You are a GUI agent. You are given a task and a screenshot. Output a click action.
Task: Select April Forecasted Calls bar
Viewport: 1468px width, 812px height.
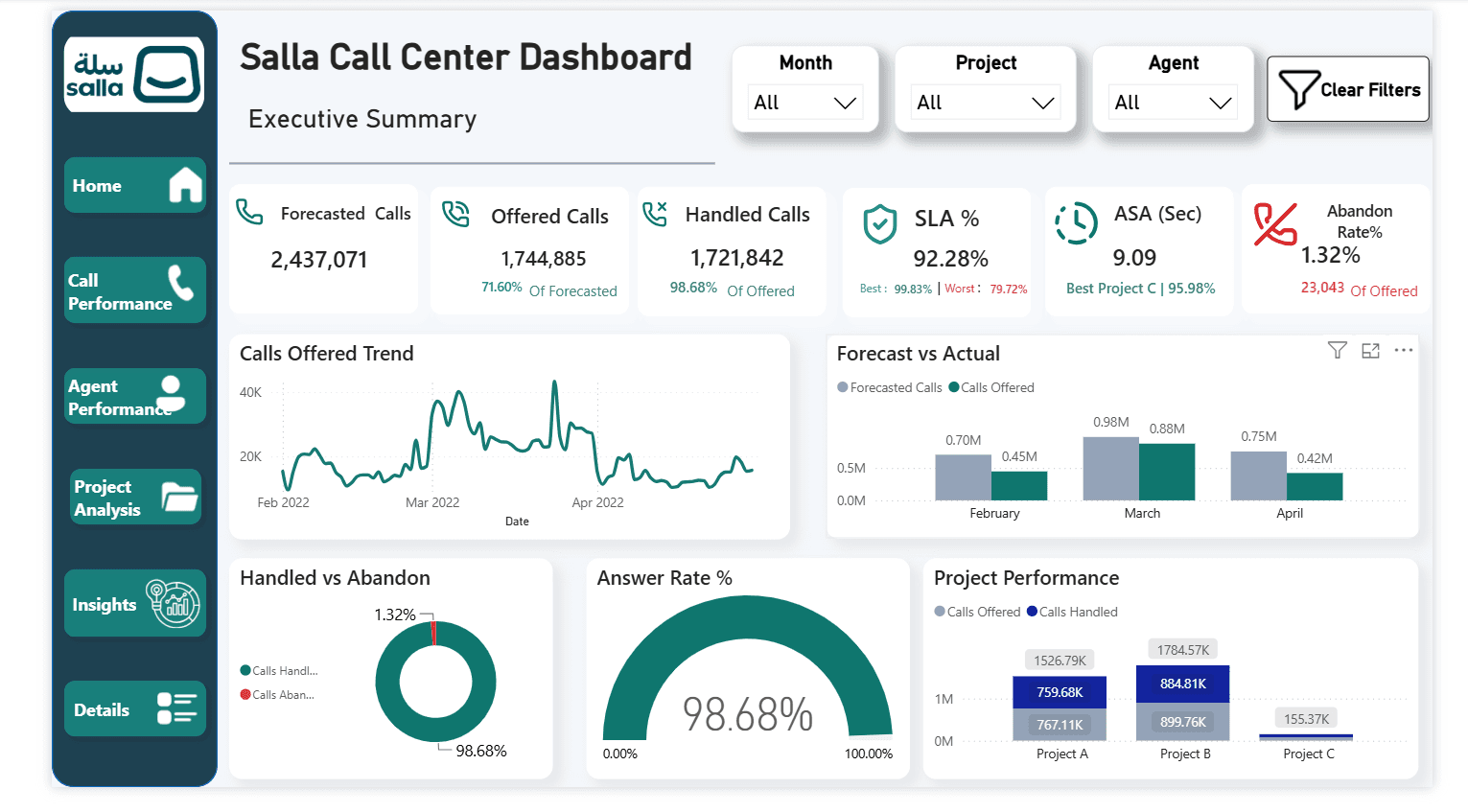pyautogui.click(x=1258, y=476)
